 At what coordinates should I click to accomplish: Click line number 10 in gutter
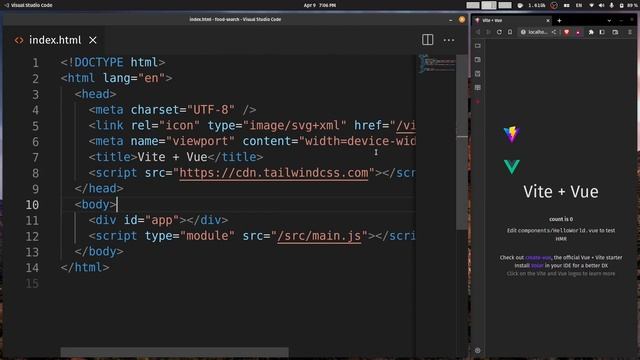coord(32,204)
